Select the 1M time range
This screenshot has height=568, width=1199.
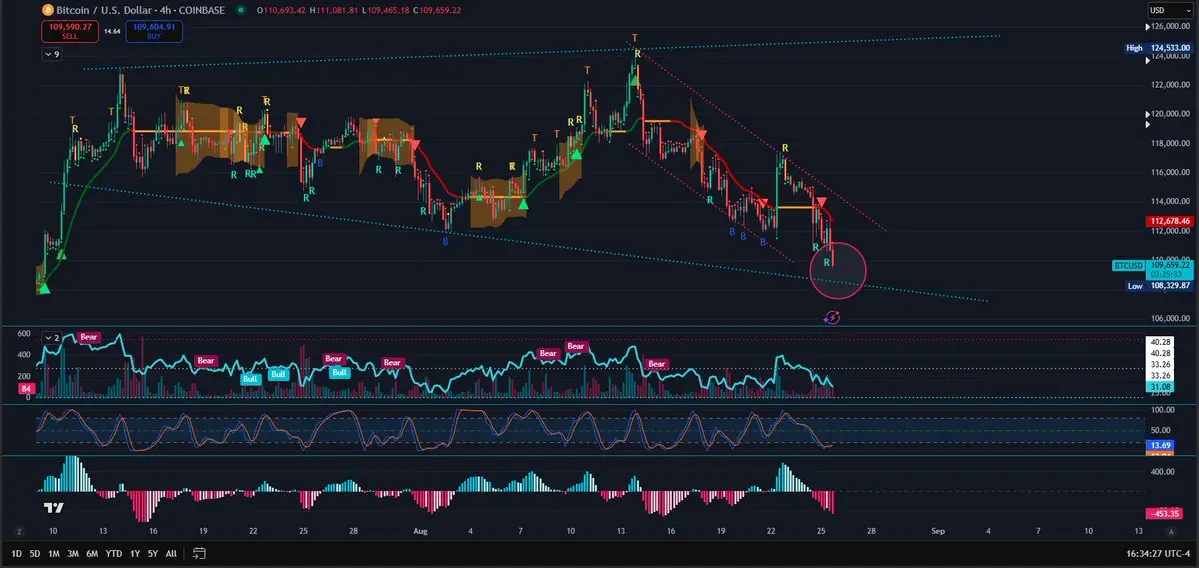click(54, 553)
